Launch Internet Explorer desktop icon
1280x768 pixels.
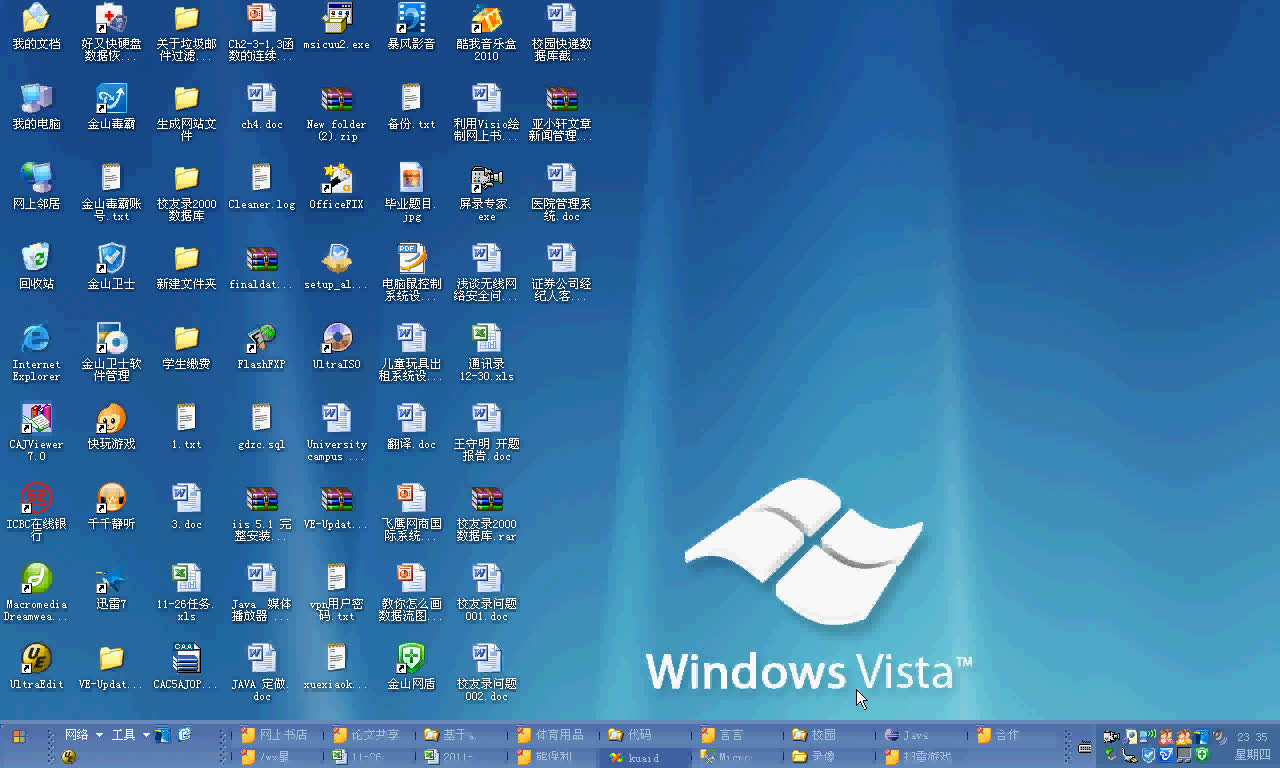coord(36,353)
